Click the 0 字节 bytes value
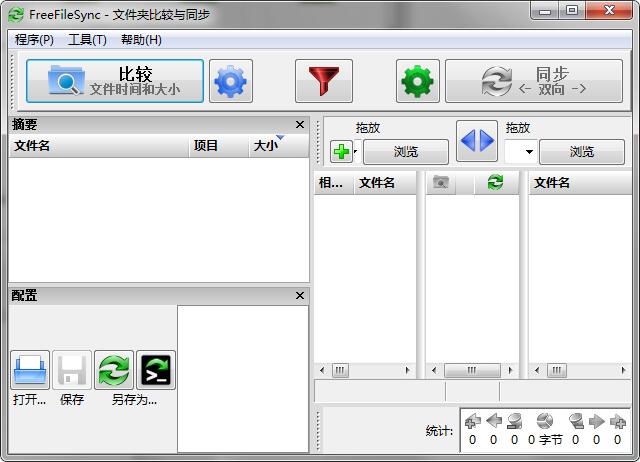The height and width of the screenshot is (462, 640). (545, 440)
